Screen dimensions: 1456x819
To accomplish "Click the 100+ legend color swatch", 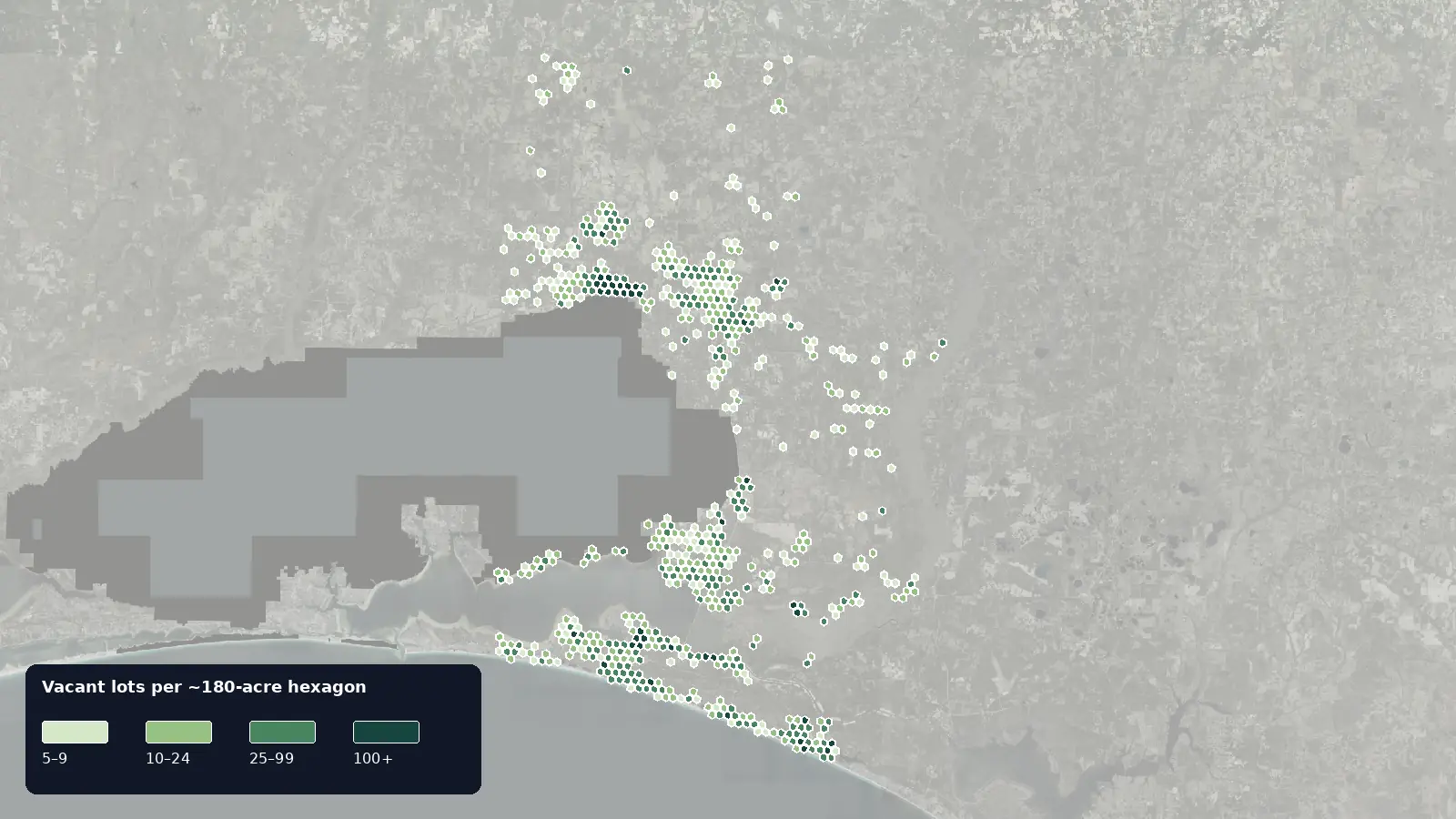I will tap(386, 732).
